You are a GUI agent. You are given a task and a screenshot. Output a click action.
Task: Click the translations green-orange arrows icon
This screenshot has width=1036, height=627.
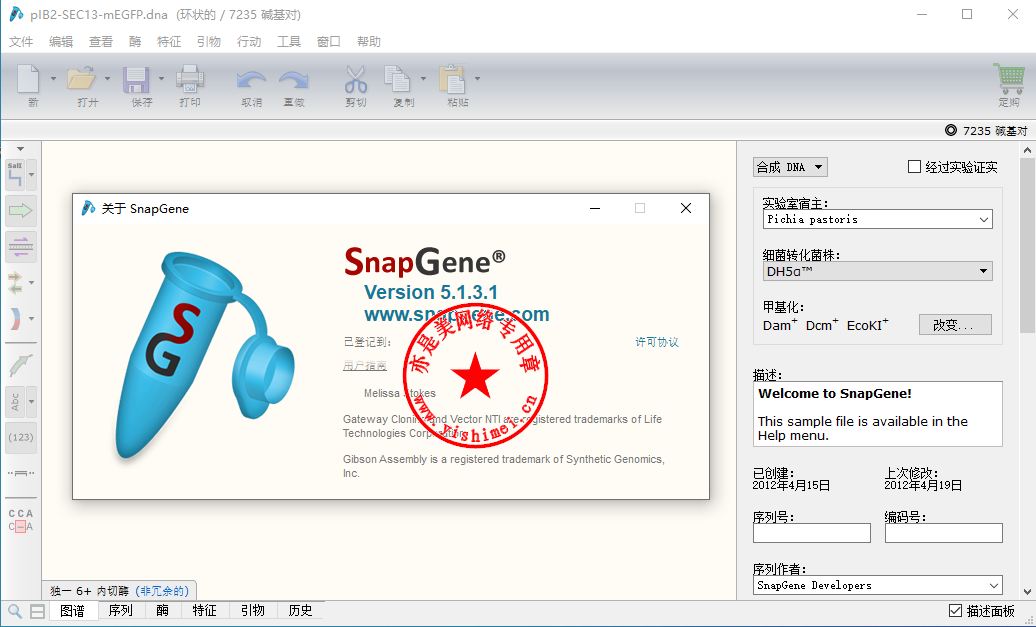pyautogui.click(x=15, y=283)
